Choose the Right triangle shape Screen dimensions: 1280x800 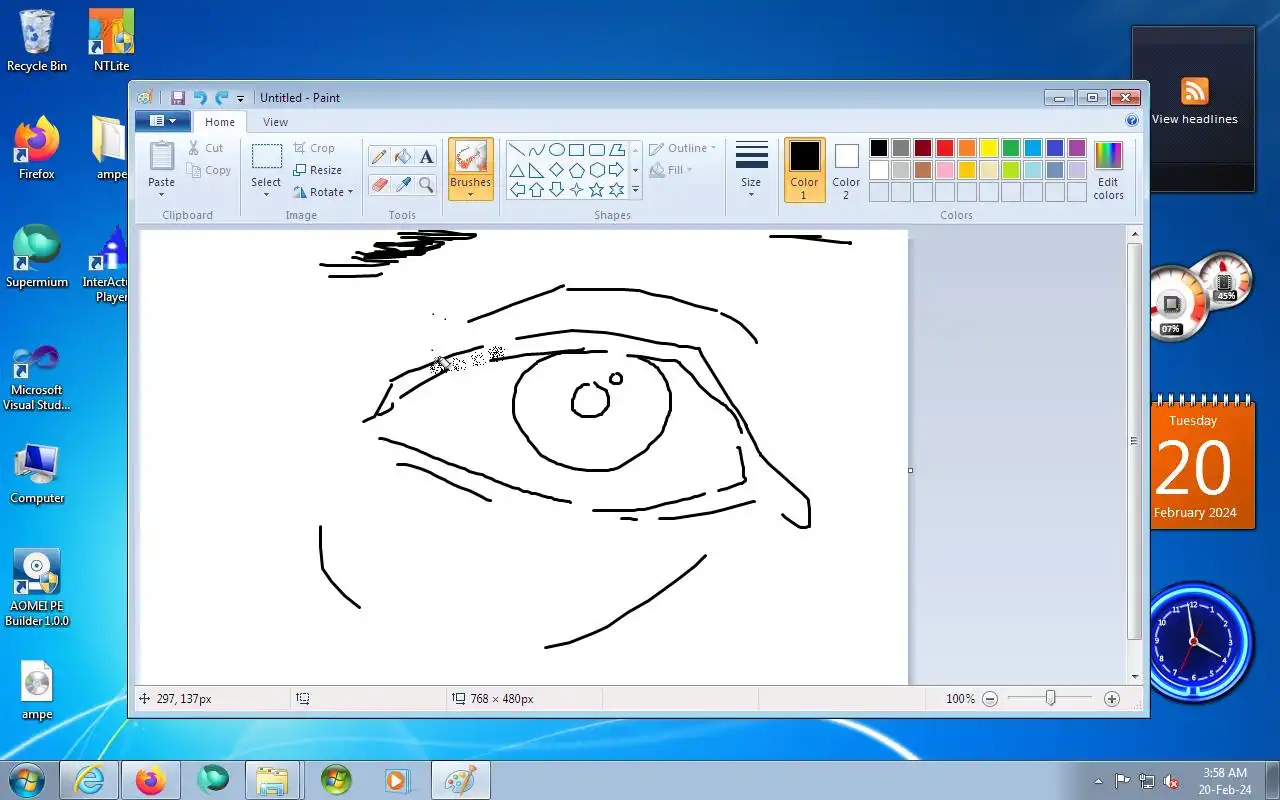[x=537, y=170]
